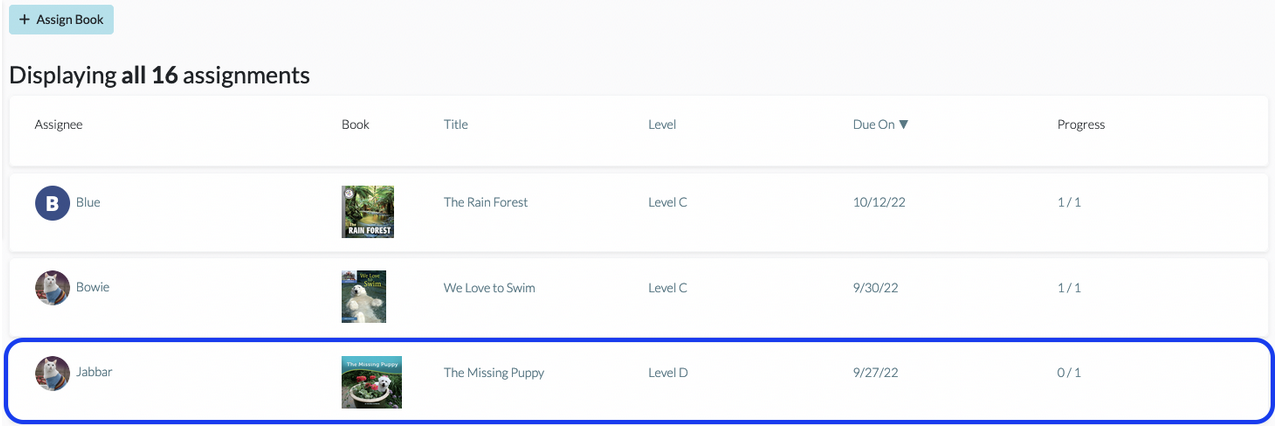1282x442 pixels.
Task: Click Jabbar's 0 / 1 progress value
Action: pos(1069,373)
